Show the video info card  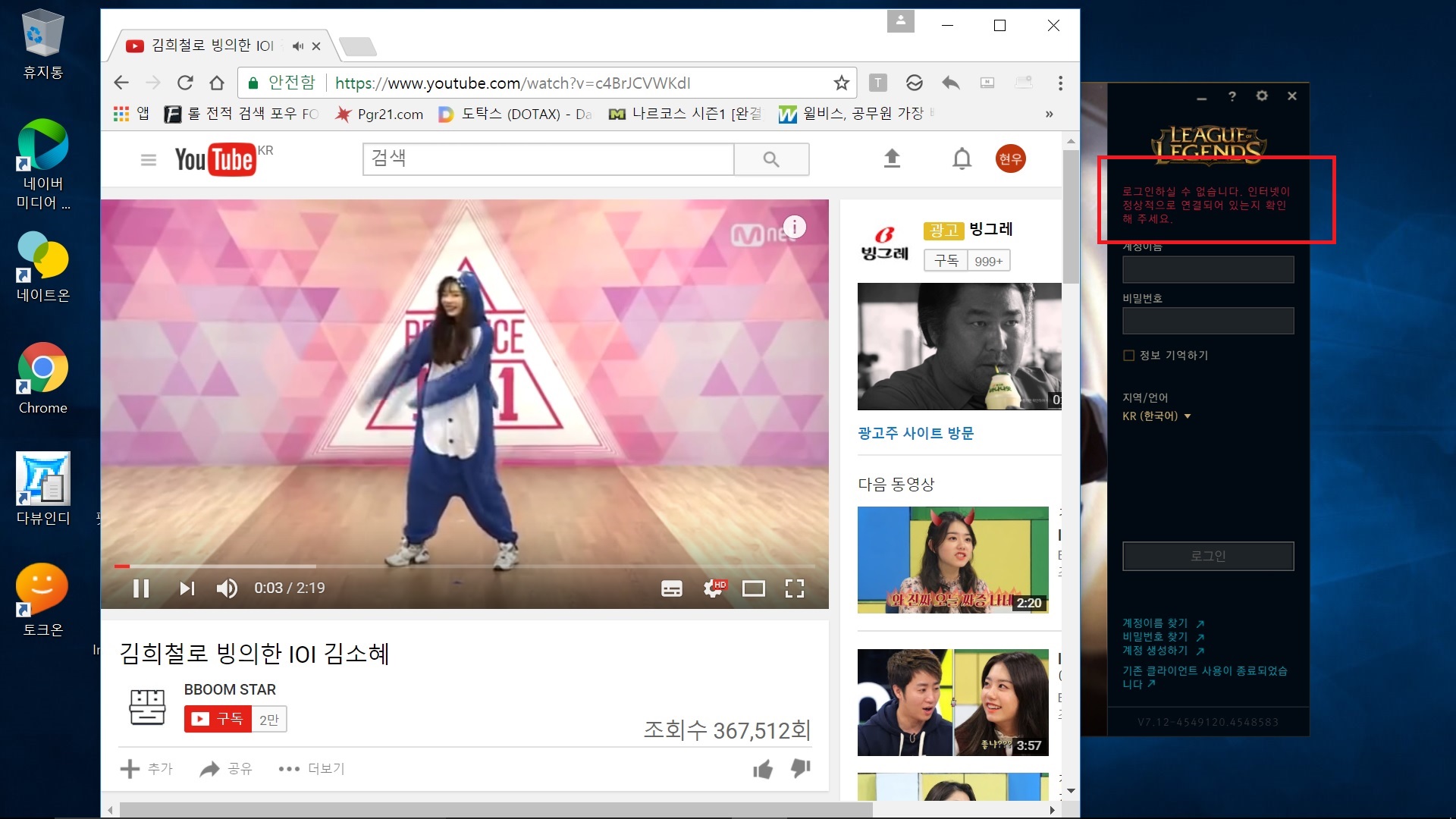click(x=794, y=227)
